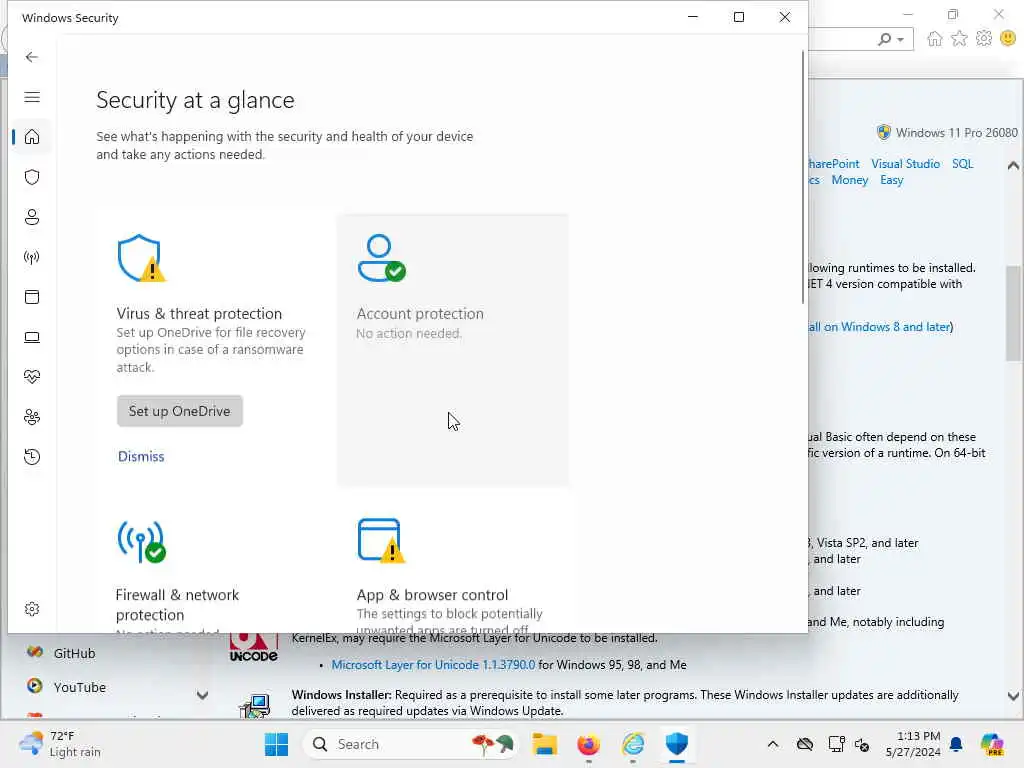The width and height of the screenshot is (1024, 768).
Task: Open Firefox from the taskbar
Action: (588, 744)
